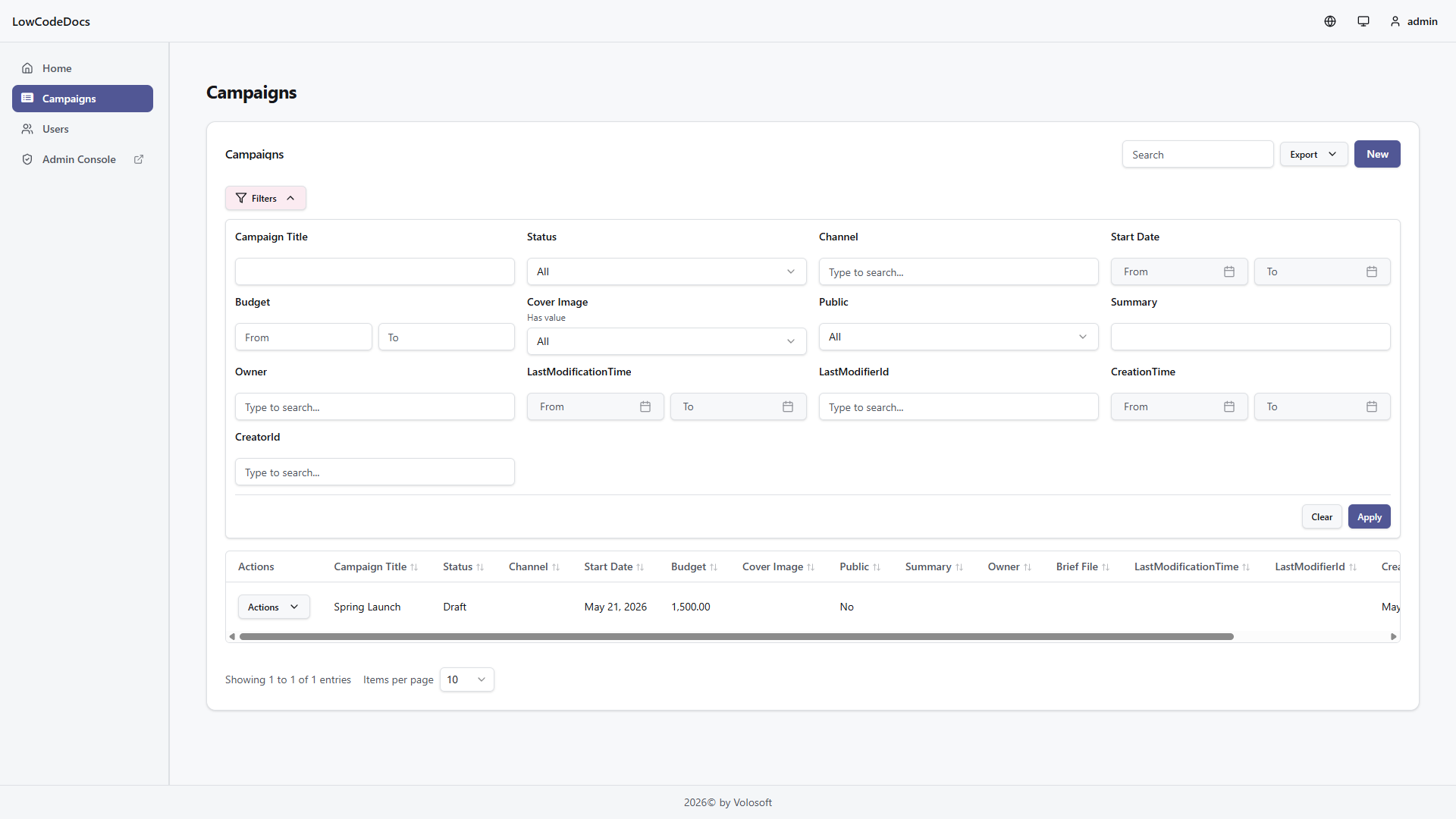This screenshot has height=819, width=1456.
Task: Click the scrollbar right arrow
Action: coord(1394,636)
